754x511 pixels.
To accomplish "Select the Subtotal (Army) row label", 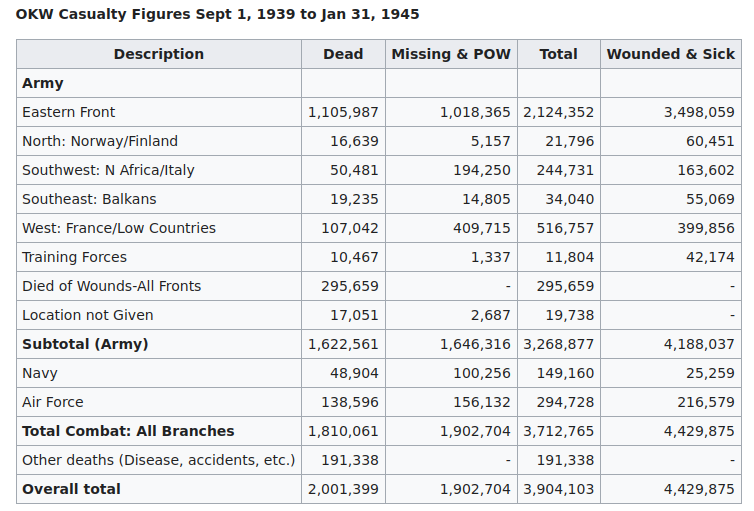I will click(x=85, y=344).
